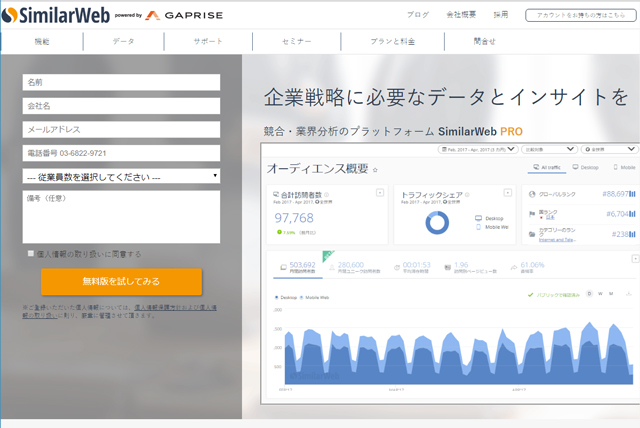Expand the Feb 2017 - Apr 2017 date dropdown
640x428 pixels.
click(478, 149)
